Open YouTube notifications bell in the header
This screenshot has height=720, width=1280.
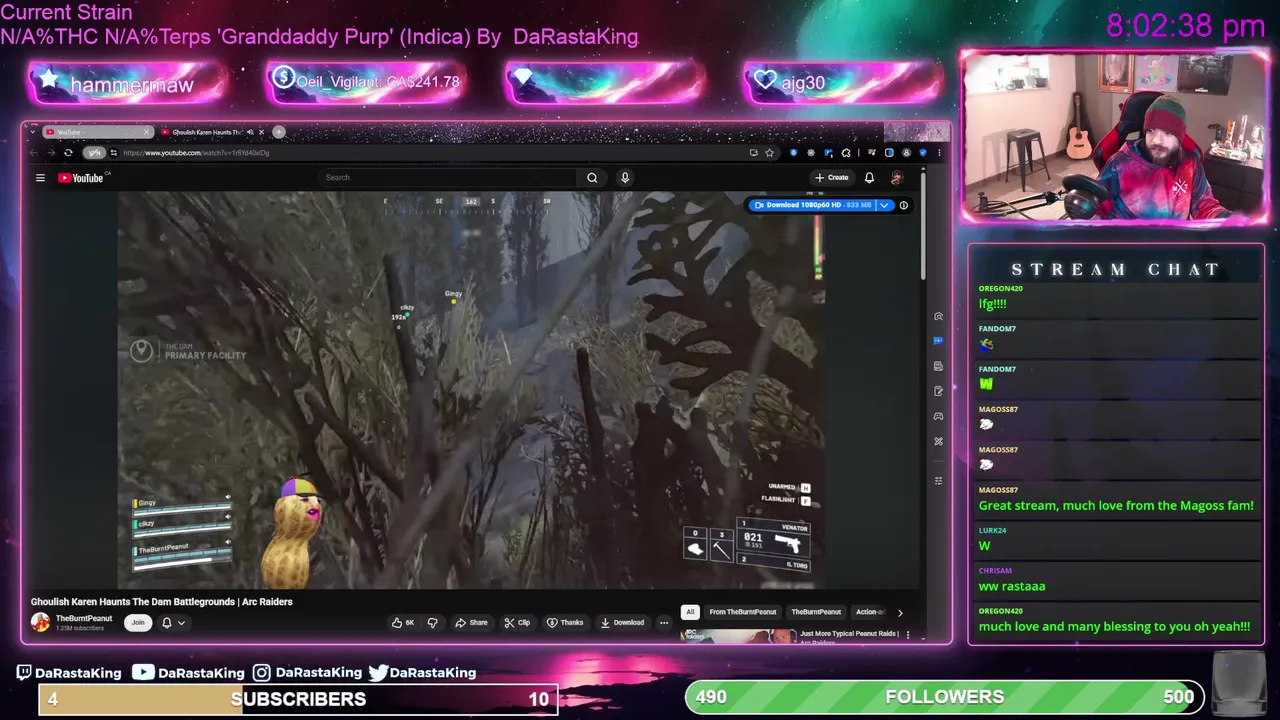point(869,178)
